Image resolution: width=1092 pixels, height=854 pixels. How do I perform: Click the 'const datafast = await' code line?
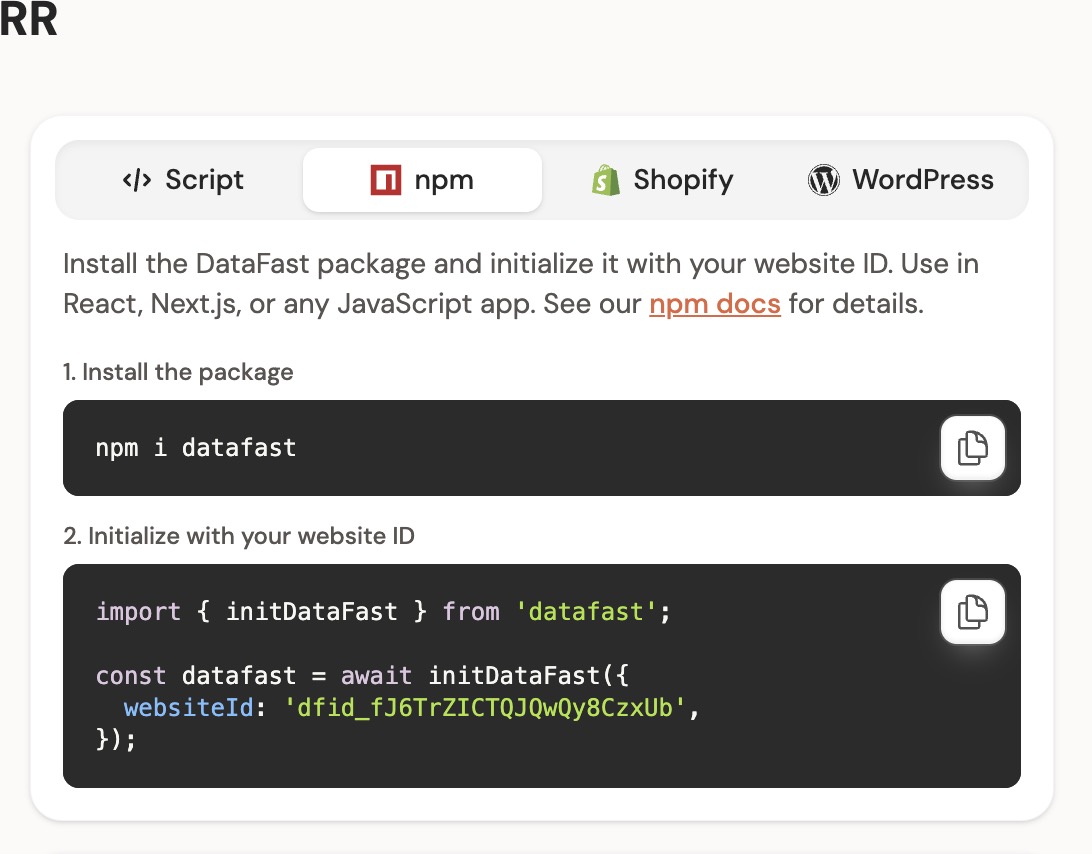click(362, 676)
